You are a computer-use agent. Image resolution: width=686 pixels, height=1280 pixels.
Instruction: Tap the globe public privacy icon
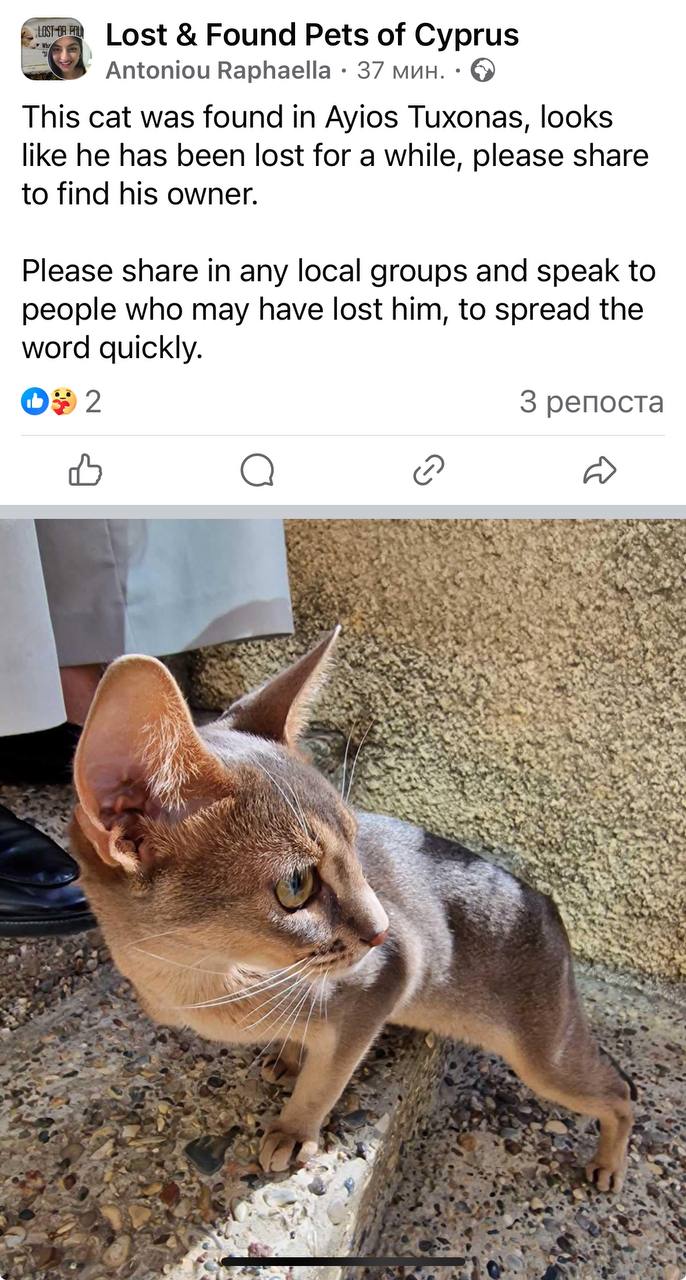coord(483,70)
